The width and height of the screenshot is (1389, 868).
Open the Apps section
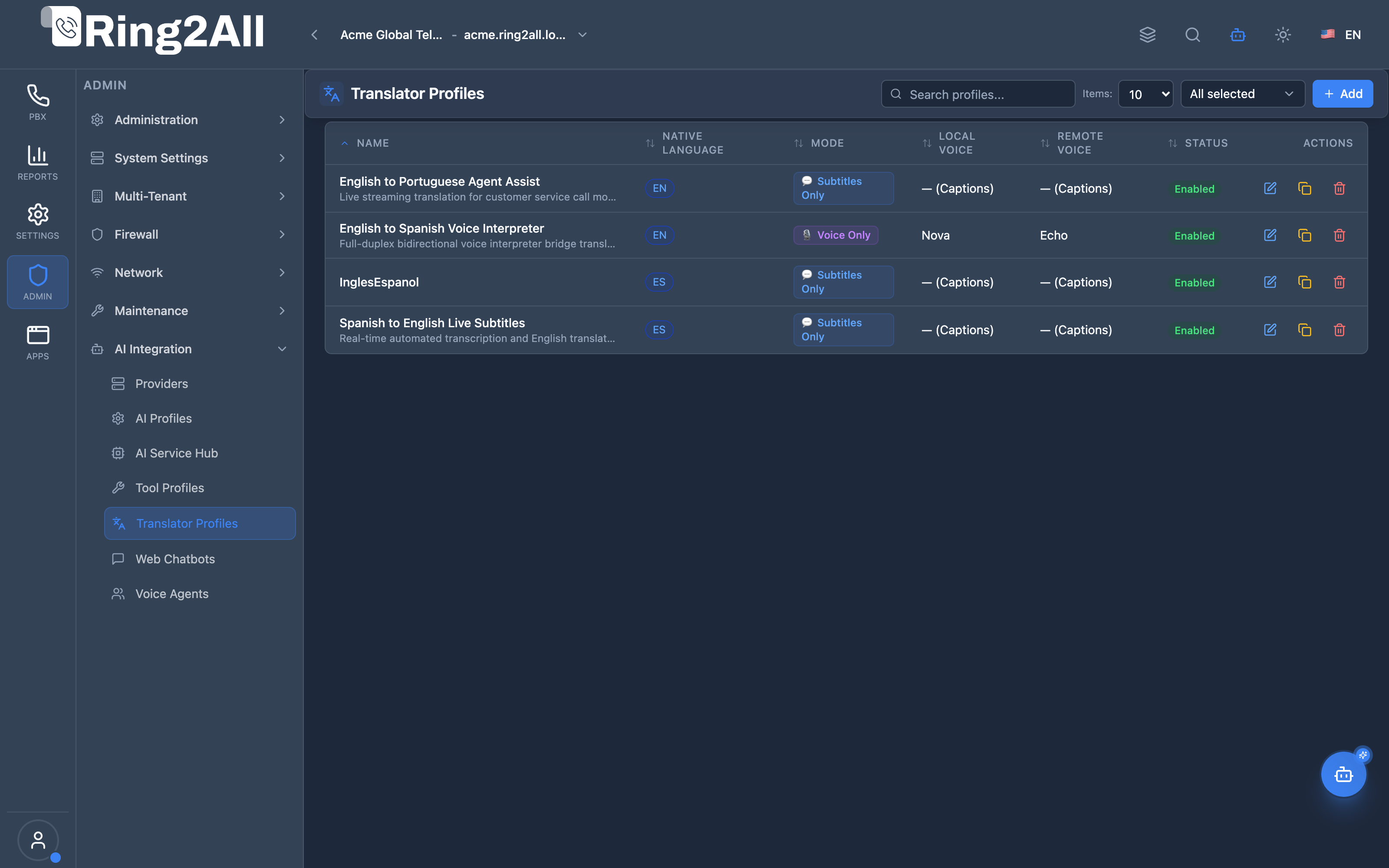tap(37, 342)
